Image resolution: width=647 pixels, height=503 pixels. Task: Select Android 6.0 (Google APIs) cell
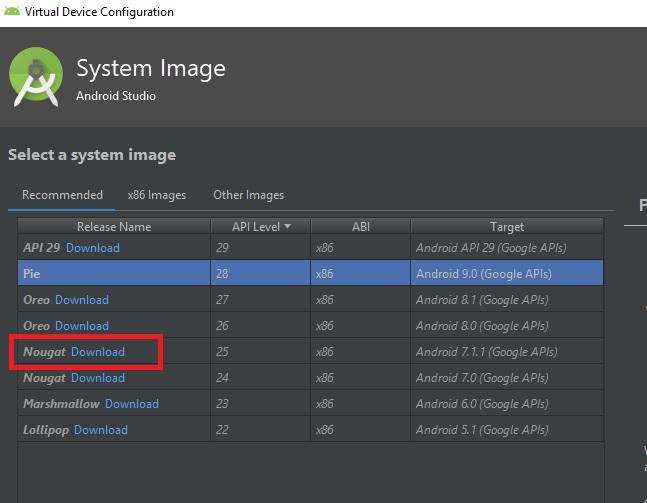tap(507, 404)
